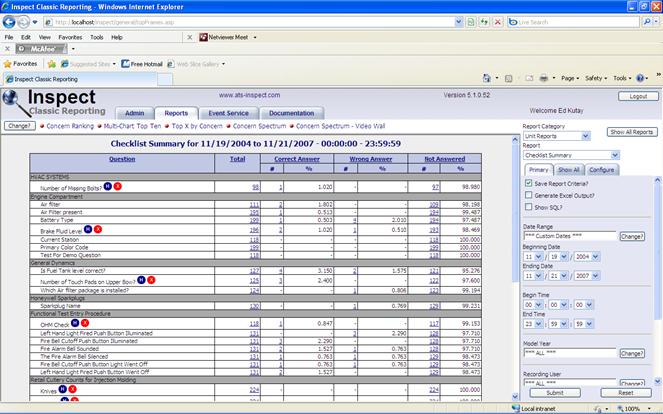Click the blue H icon beside Brake Fluid Level
The height and width of the screenshot is (414, 663).
[x=87, y=229]
